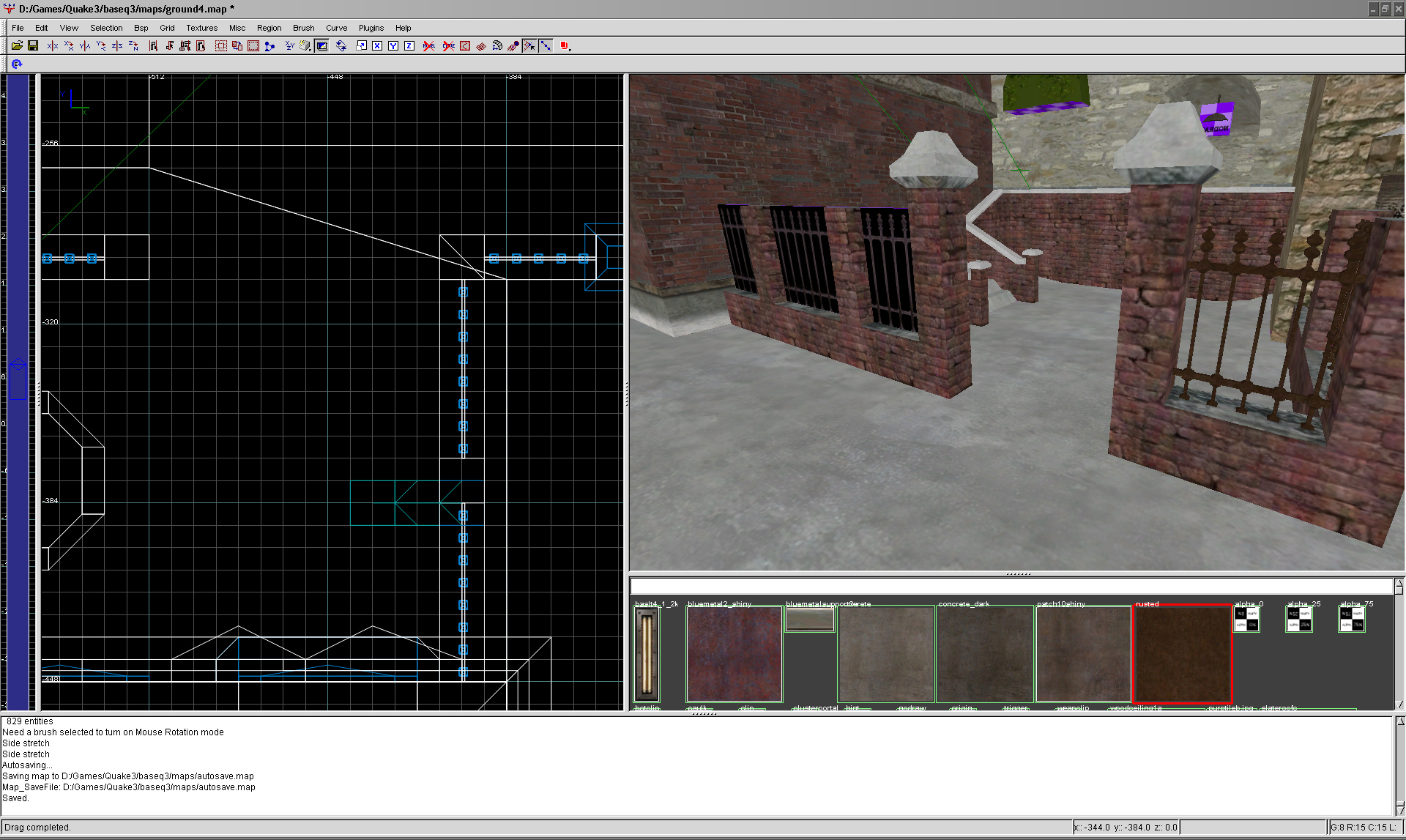This screenshot has width=1406, height=840.
Task: Click the red-crossed MODEL selection icon
Action: click(428, 45)
